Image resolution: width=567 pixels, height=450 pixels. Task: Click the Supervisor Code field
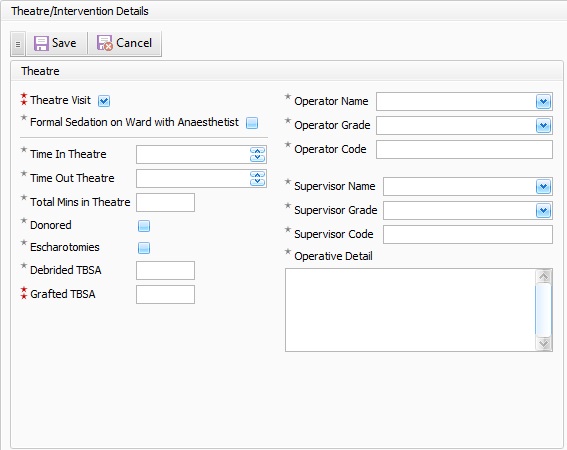point(468,234)
